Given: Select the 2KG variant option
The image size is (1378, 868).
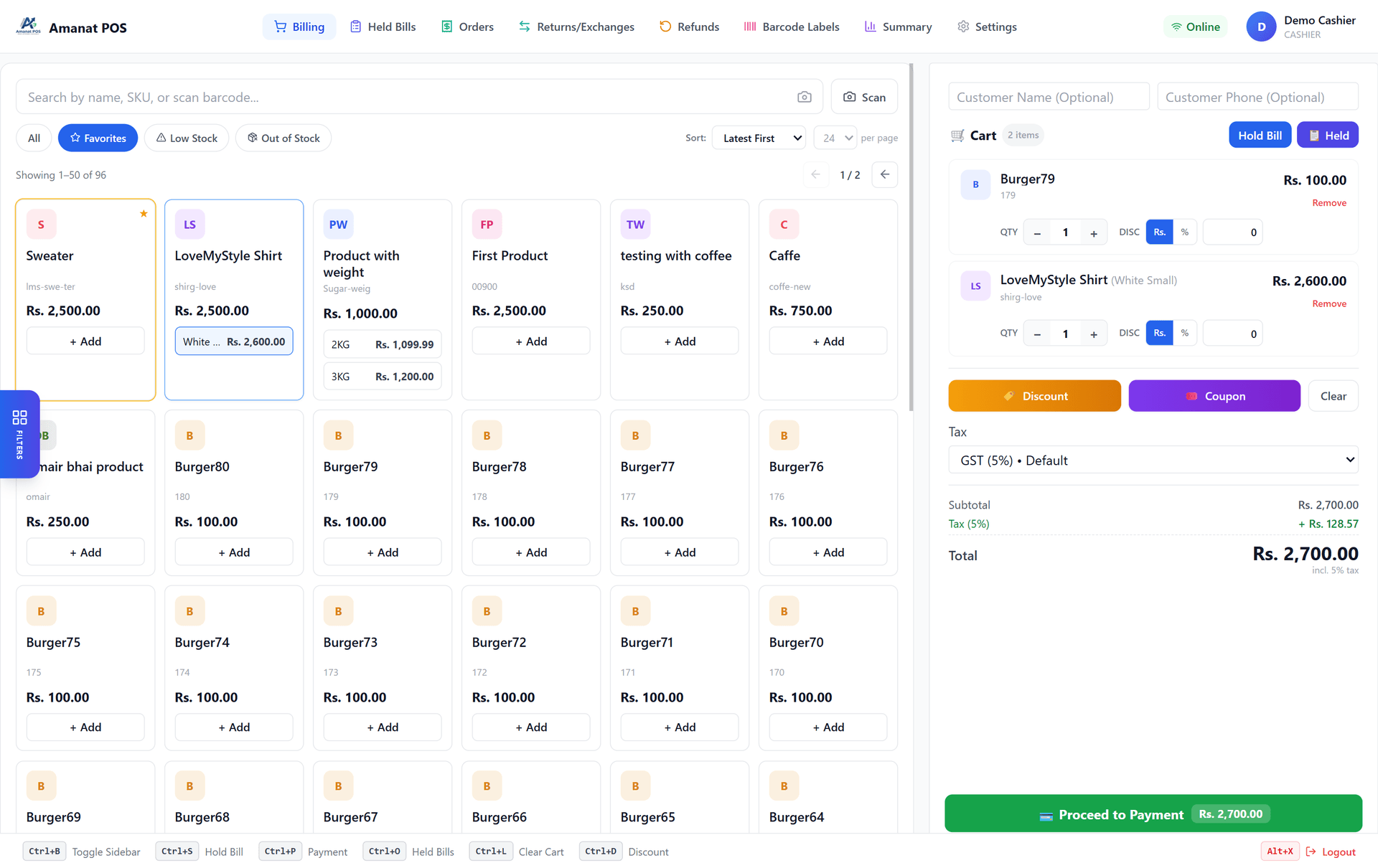Looking at the screenshot, I should pos(383,344).
